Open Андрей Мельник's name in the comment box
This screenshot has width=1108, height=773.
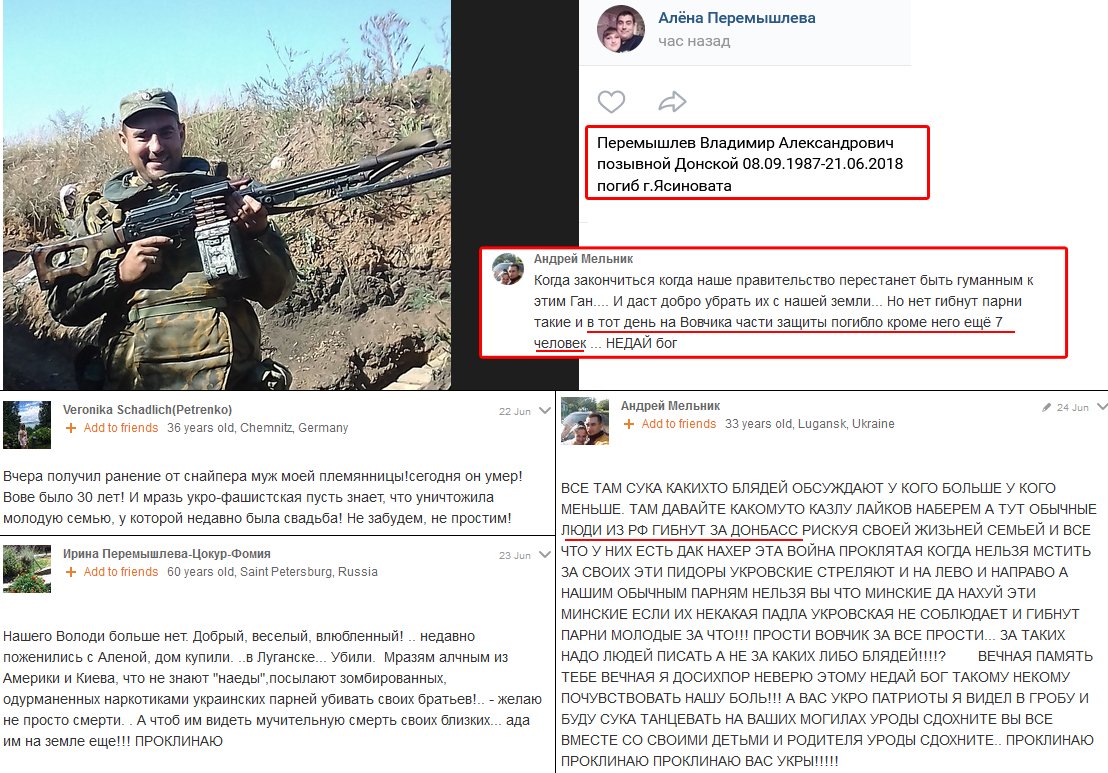[583, 259]
